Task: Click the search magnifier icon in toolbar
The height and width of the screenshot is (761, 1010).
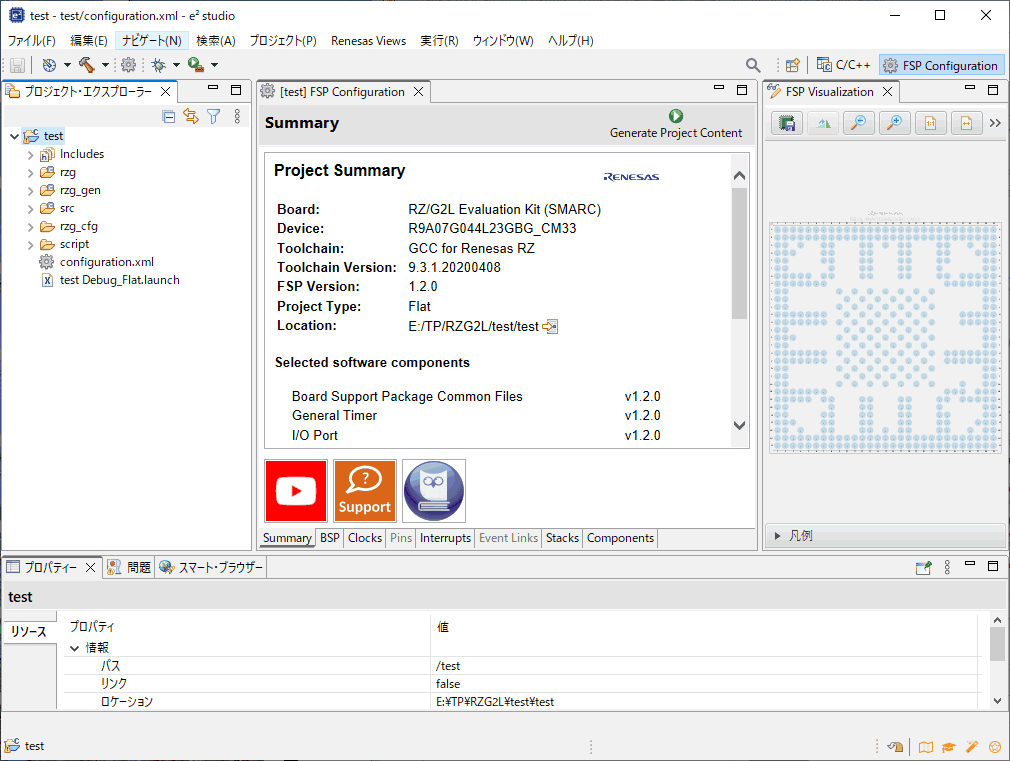Action: coord(753,65)
